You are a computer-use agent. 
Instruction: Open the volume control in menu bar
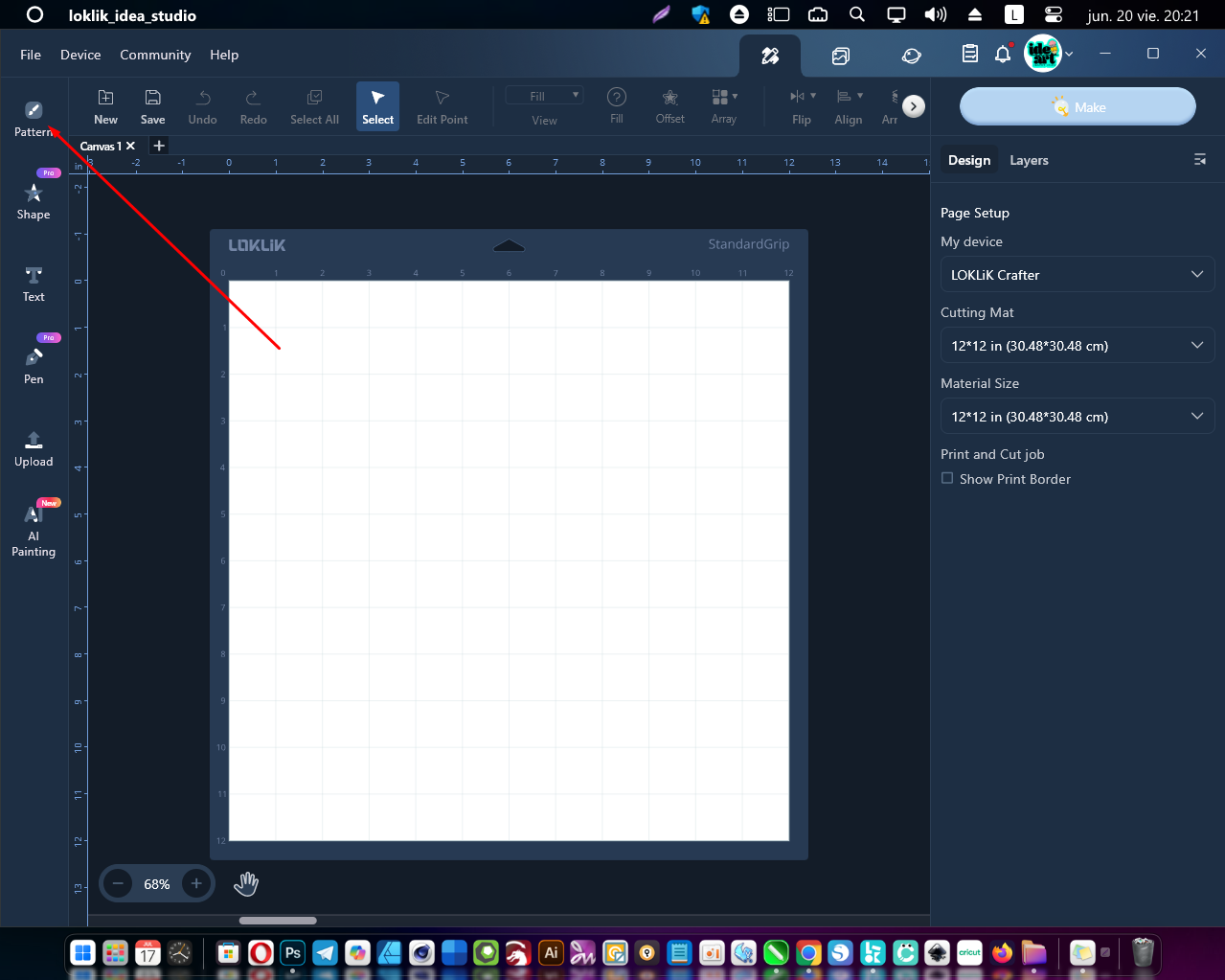[935, 14]
